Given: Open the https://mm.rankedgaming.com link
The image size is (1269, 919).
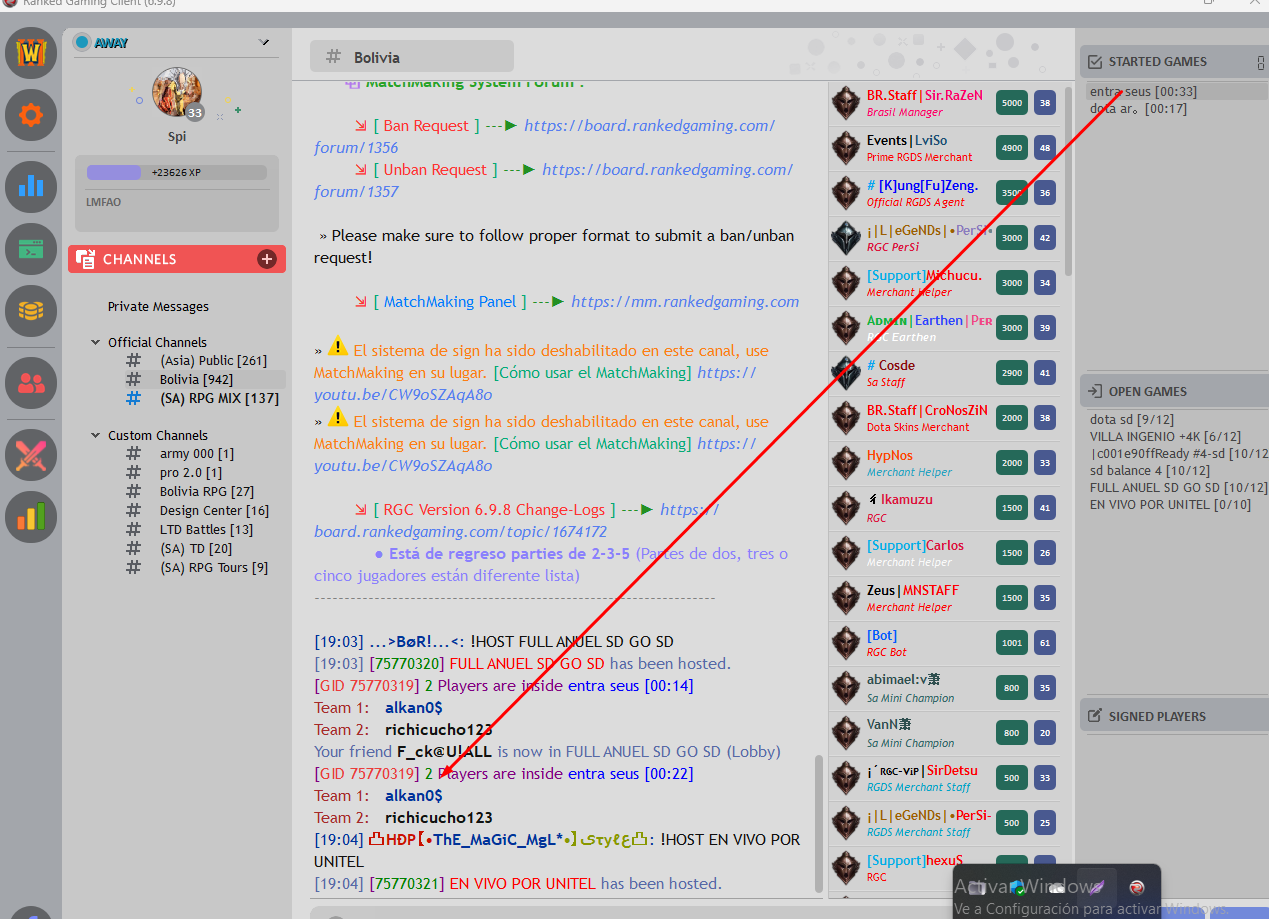Looking at the screenshot, I should click(685, 302).
